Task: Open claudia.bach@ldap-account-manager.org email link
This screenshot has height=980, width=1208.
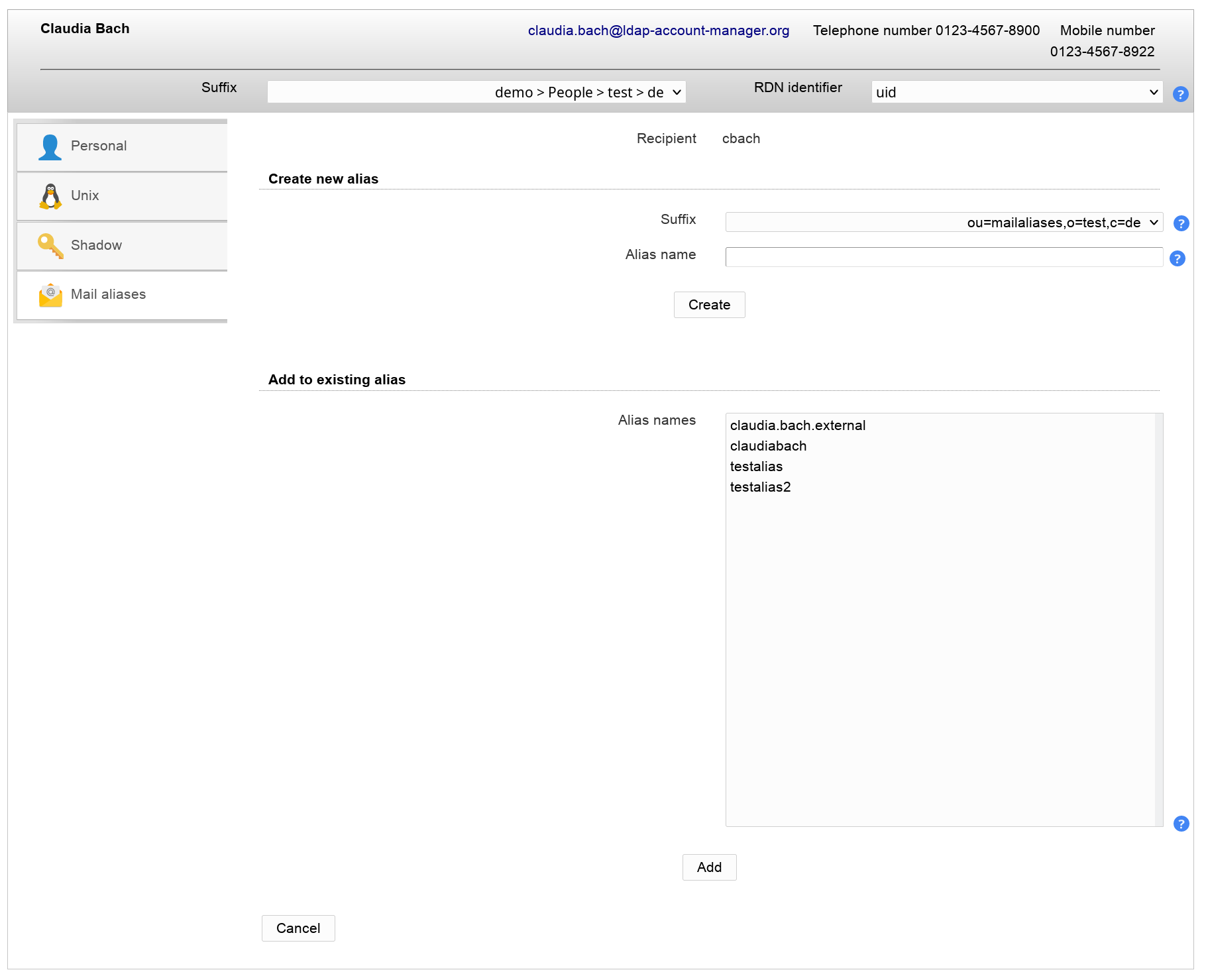Action: point(658,30)
